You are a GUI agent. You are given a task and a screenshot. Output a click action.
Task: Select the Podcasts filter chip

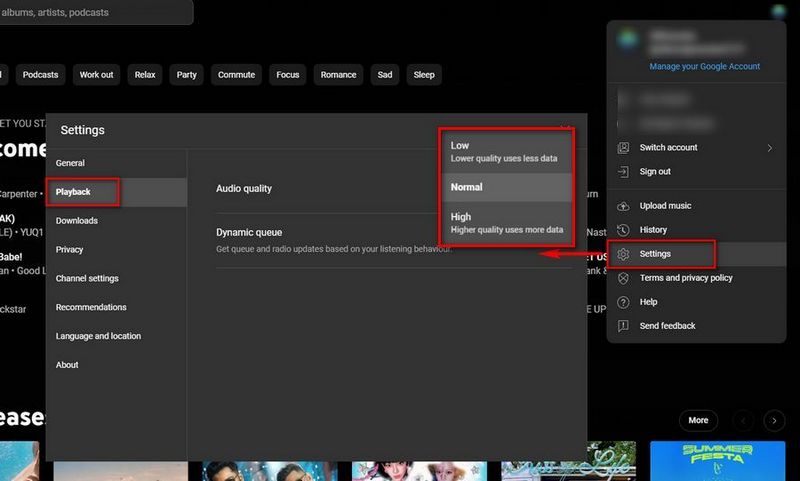click(41, 75)
